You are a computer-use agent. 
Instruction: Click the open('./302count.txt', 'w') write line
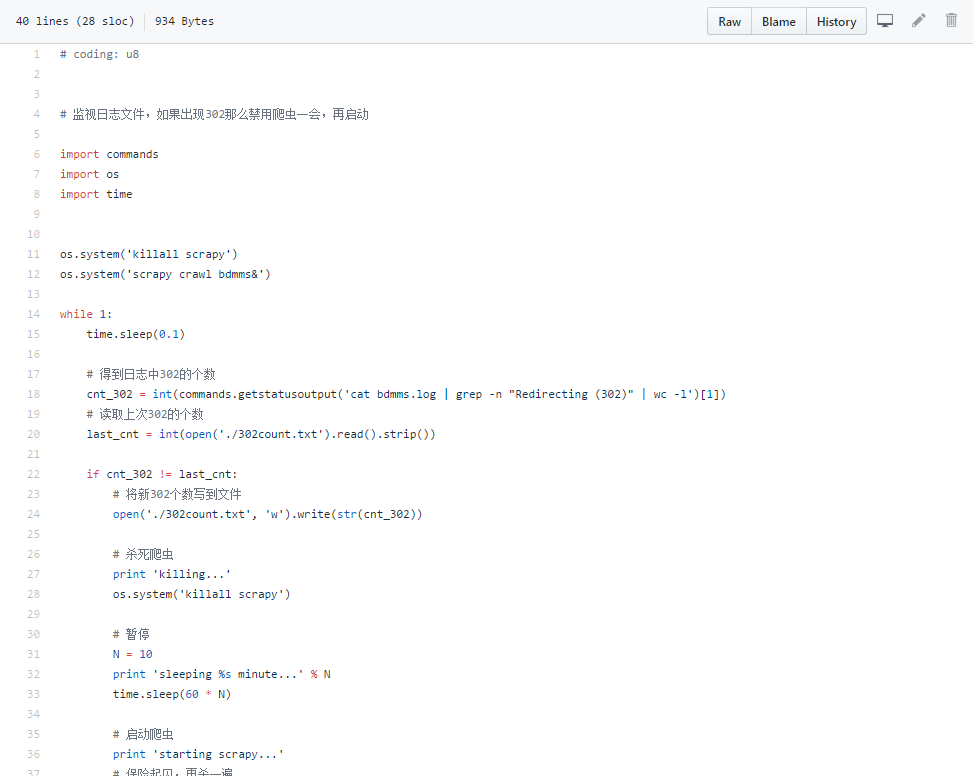267,514
